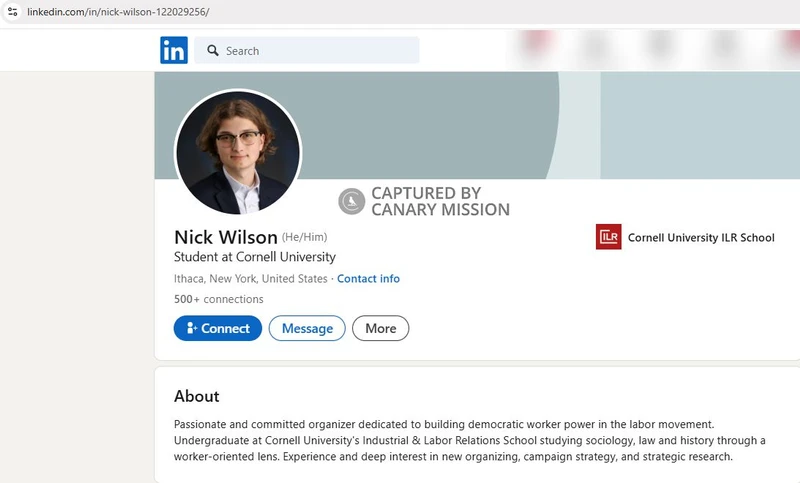
Task: Open Nick Wilson's profile photo
Action: coord(238,152)
